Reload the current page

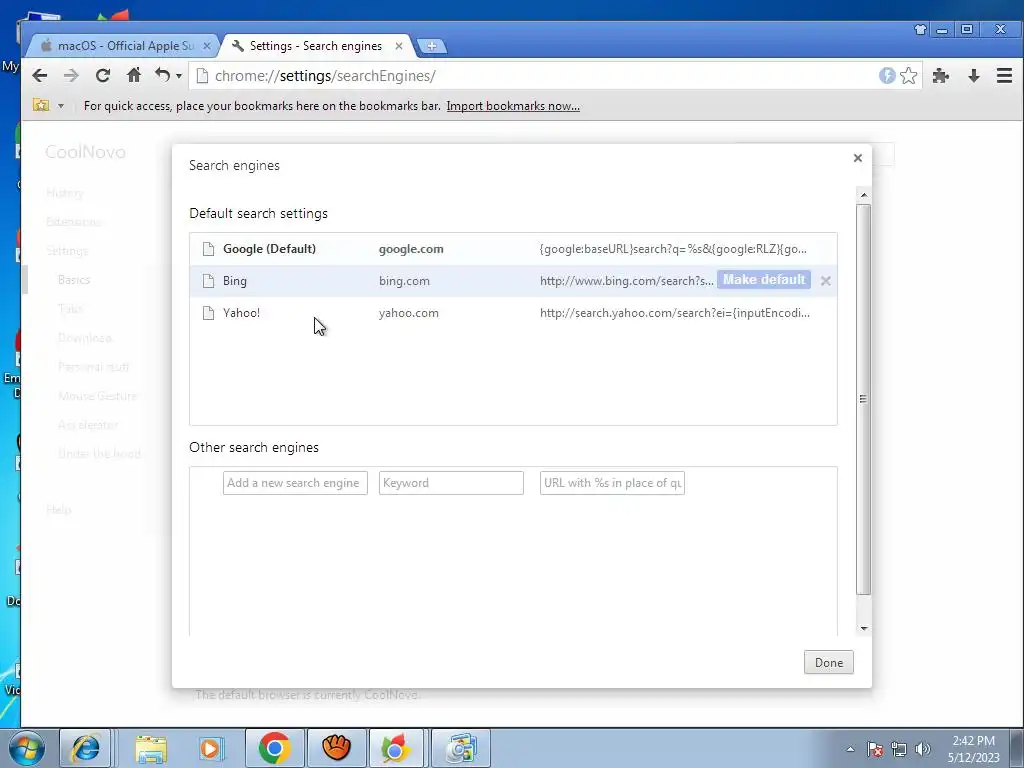click(103, 76)
